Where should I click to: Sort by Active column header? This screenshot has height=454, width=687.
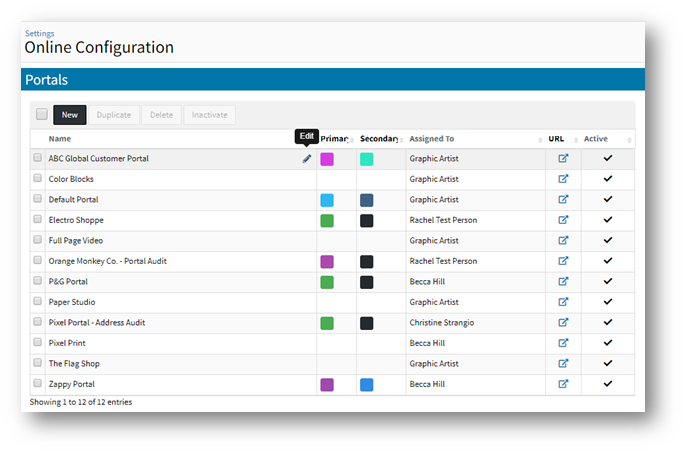click(595, 139)
